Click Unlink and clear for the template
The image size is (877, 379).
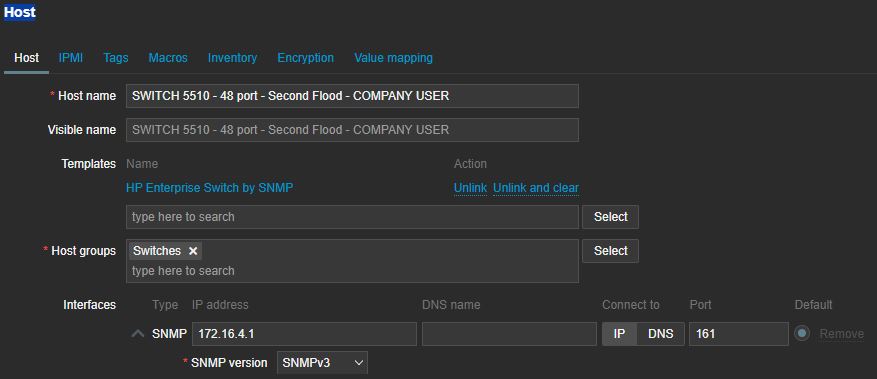535,188
